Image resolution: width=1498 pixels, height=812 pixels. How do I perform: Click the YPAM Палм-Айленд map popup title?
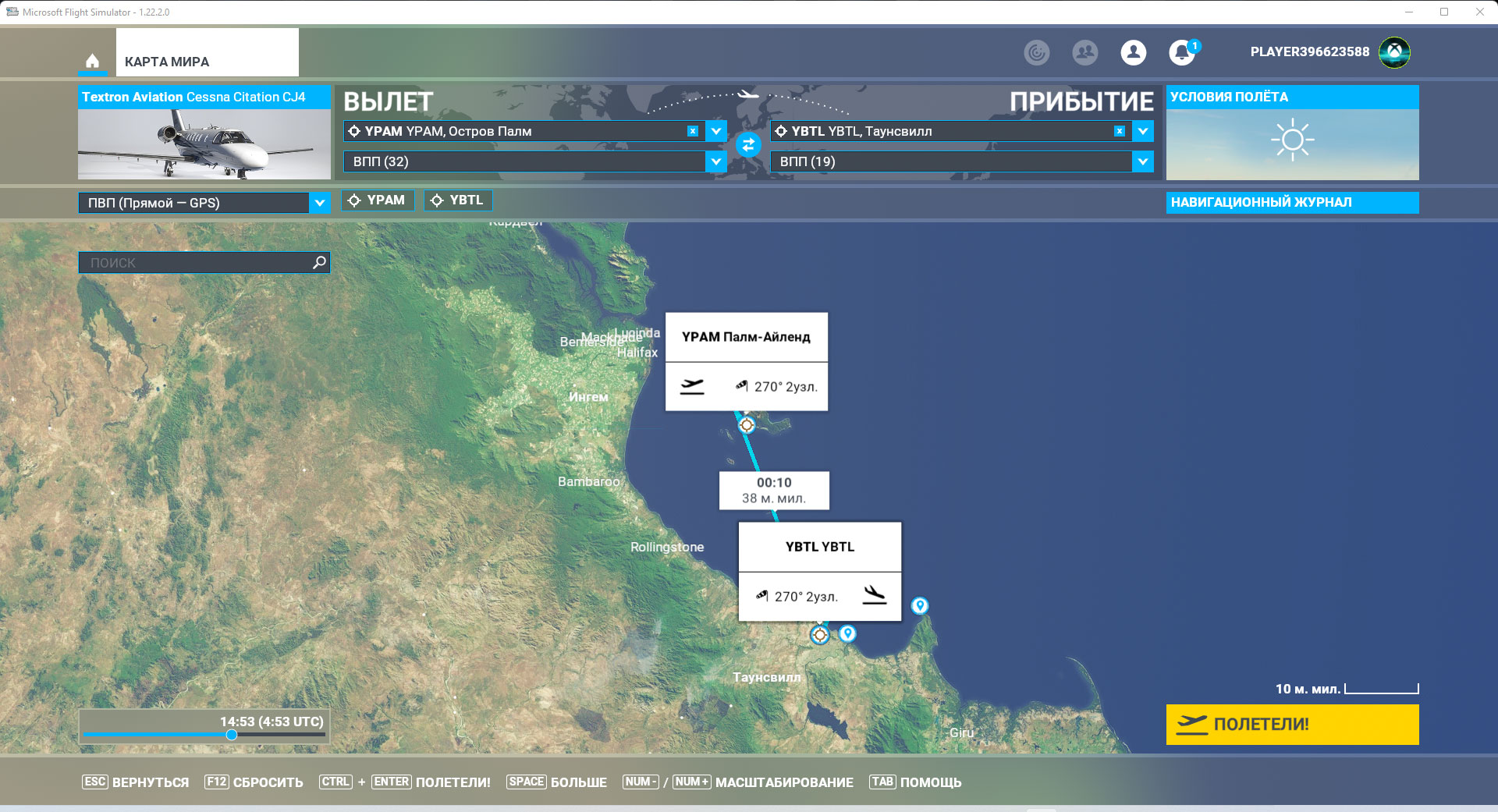[746, 337]
